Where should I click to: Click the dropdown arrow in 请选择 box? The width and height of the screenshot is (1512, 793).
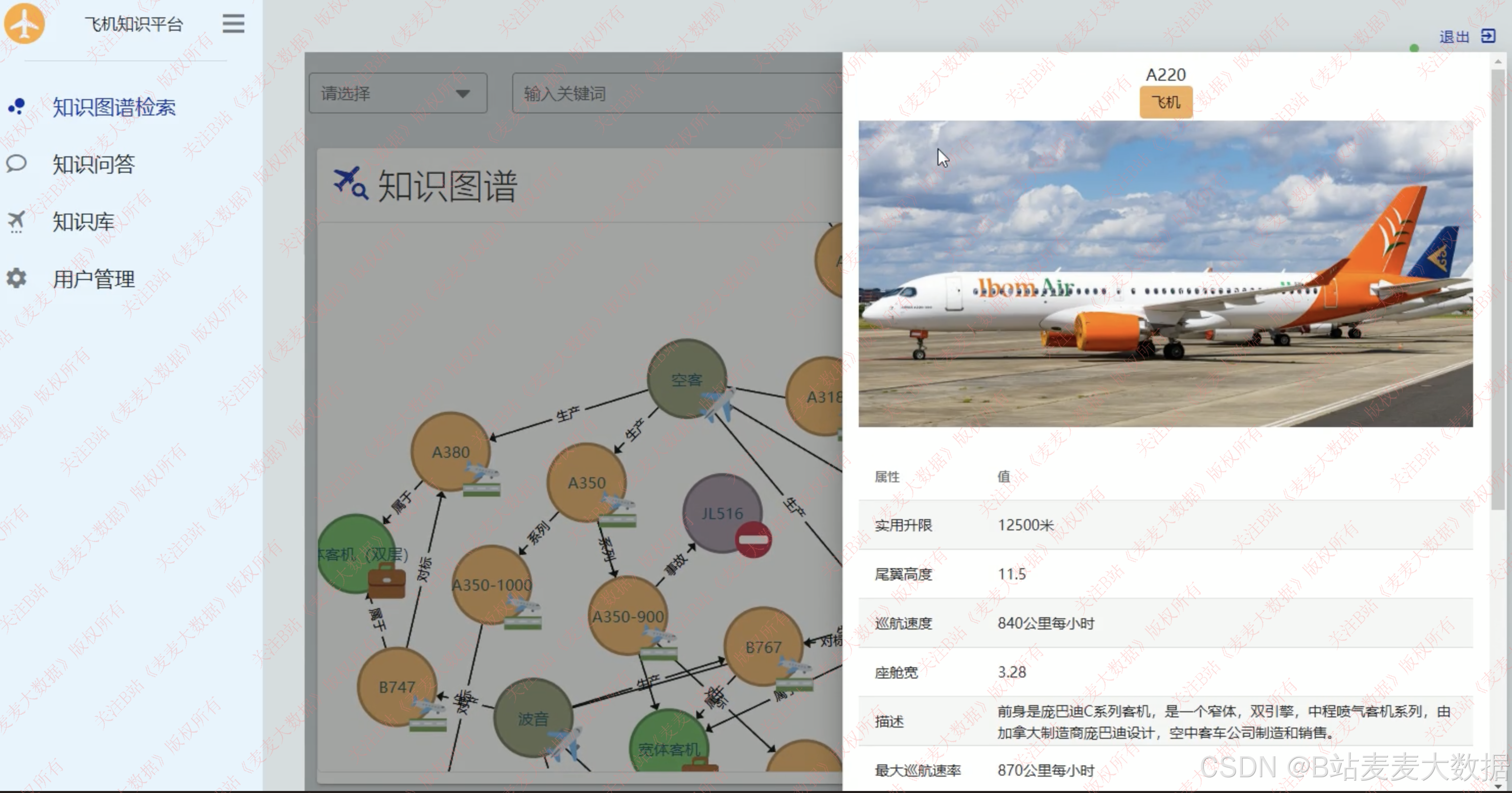[463, 94]
